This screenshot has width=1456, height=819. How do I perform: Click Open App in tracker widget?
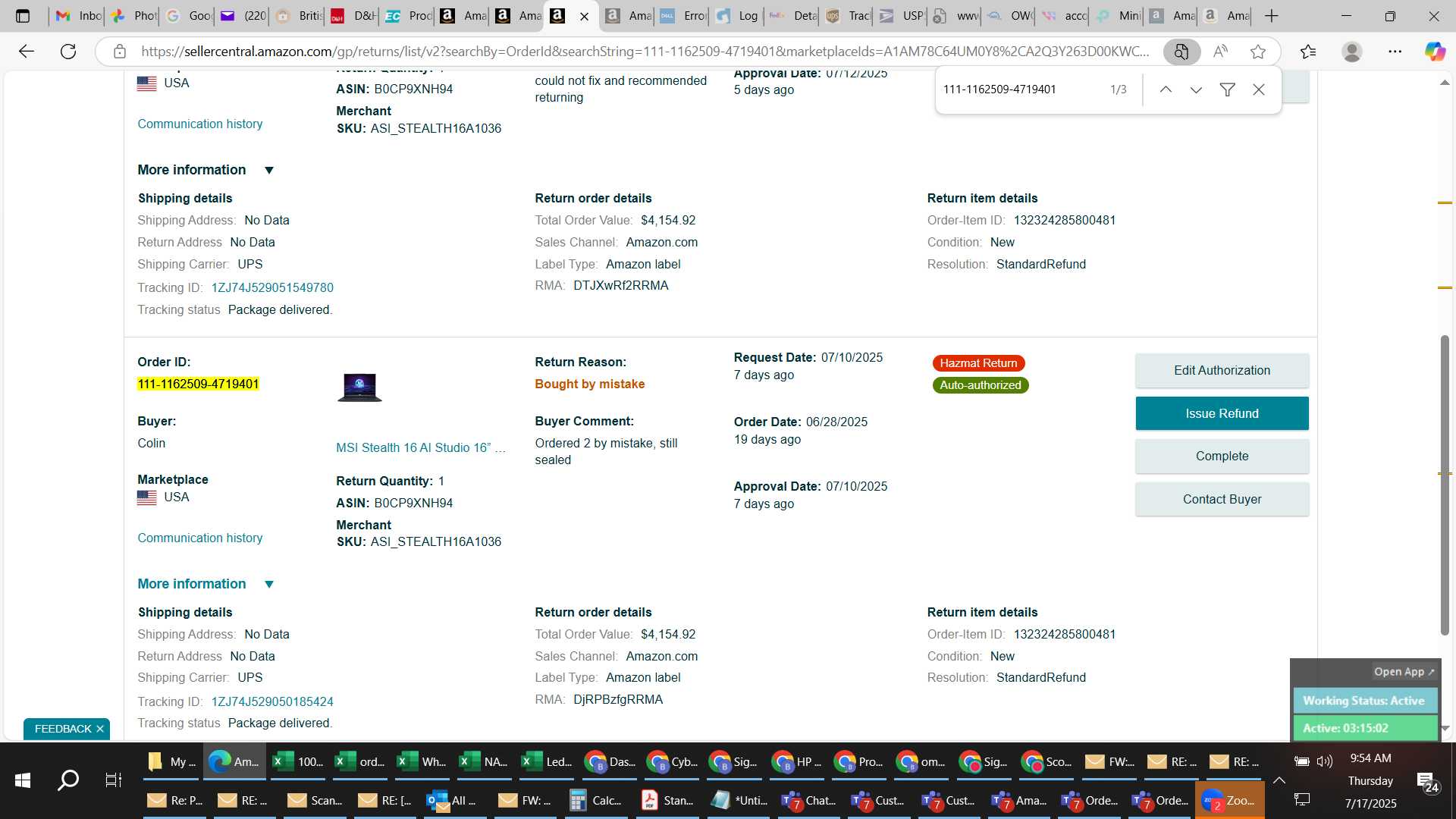click(1404, 672)
